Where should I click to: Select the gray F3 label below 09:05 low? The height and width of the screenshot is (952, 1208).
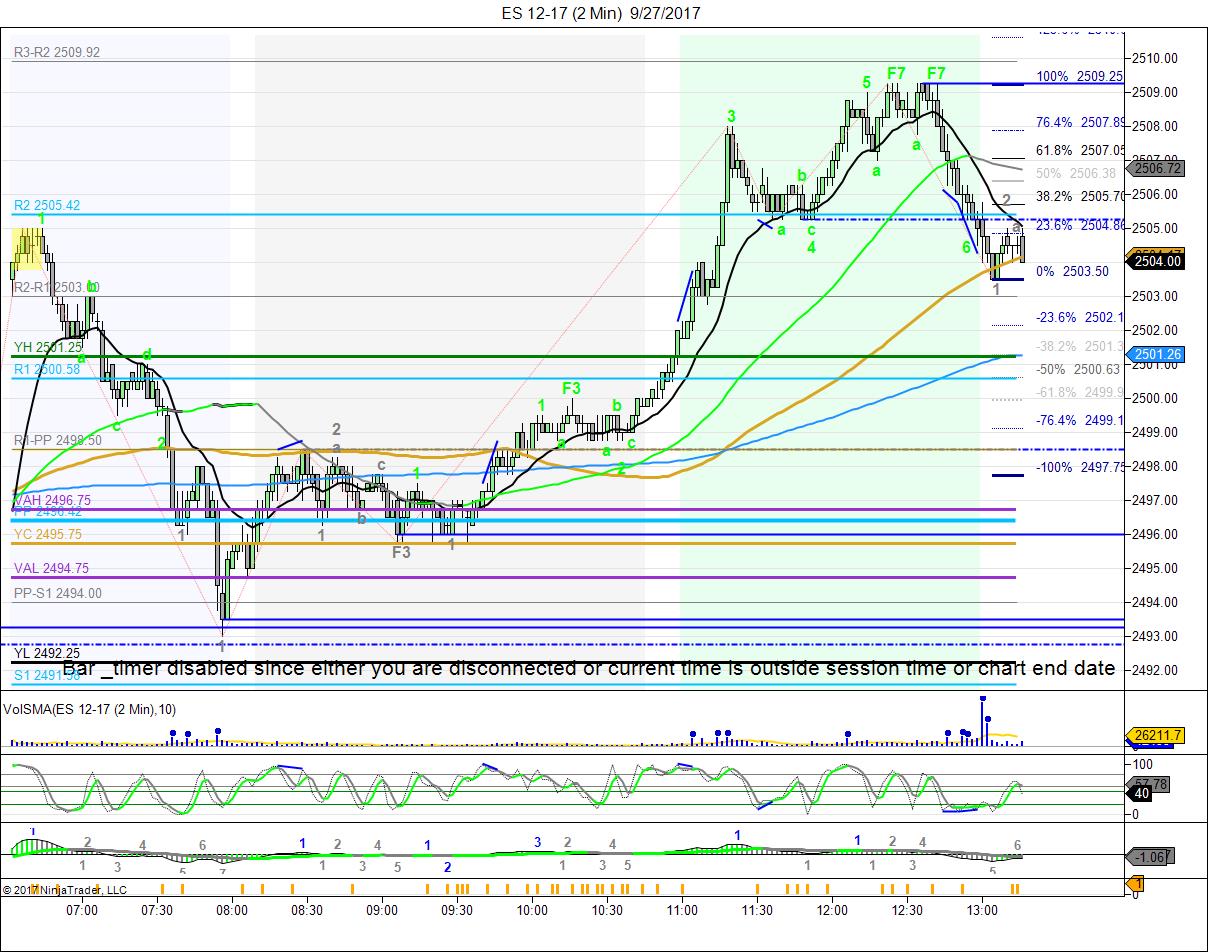[x=400, y=552]
